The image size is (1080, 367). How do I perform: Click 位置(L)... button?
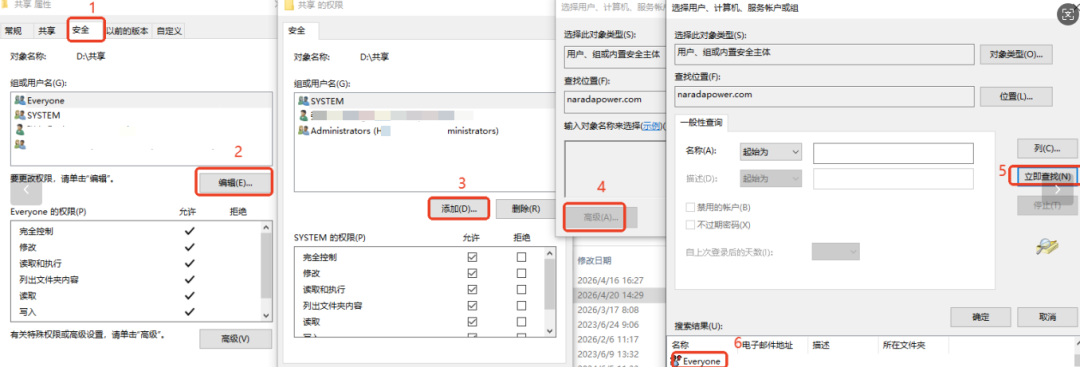[x=1016, y=96]
